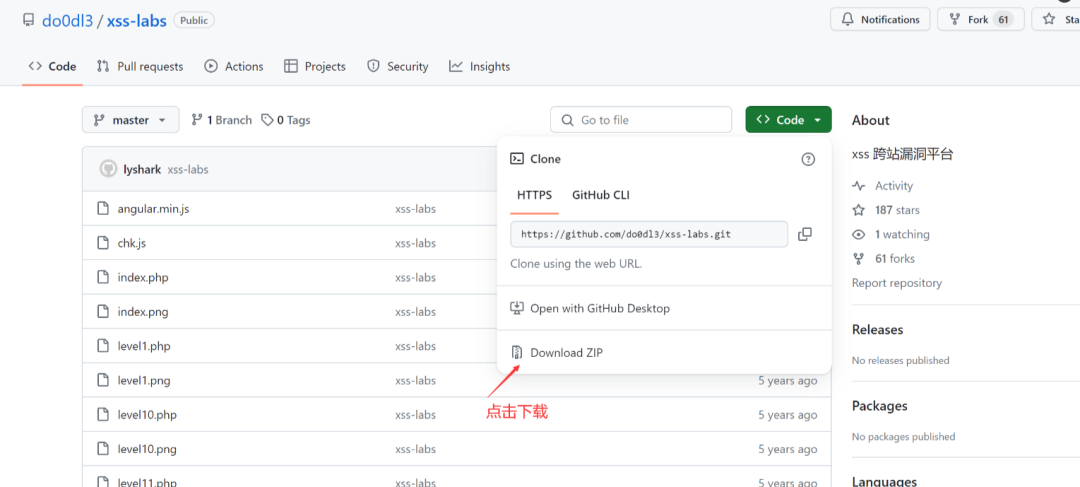Open the 1 Branch link
The image size is (1080, 487).
point(222,120)
